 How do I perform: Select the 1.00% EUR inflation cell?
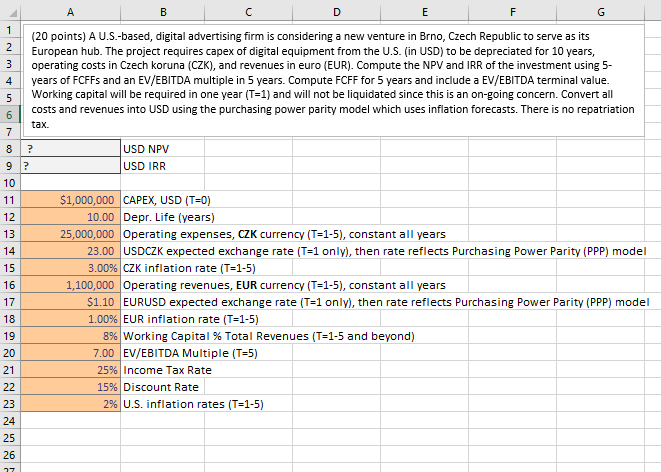[70, 319]
